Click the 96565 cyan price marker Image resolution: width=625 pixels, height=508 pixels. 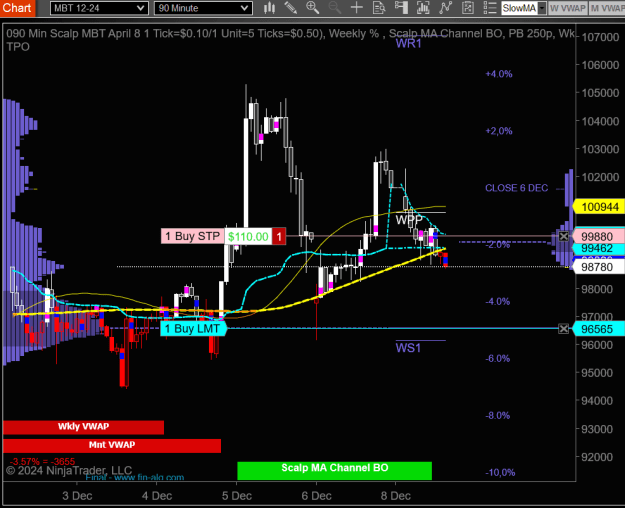pyautogui.click(x=598, y=329)
